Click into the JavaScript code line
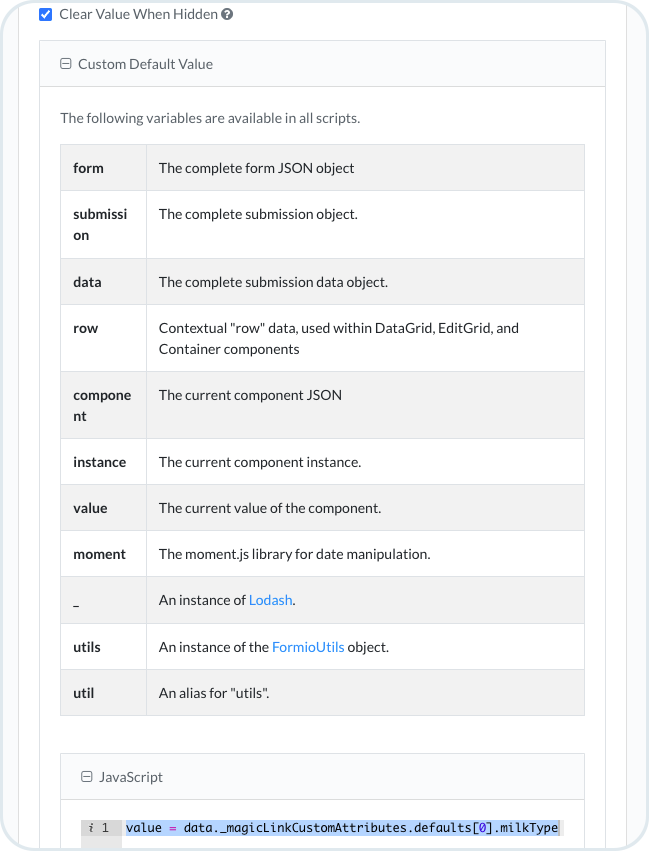 (340, 828)
